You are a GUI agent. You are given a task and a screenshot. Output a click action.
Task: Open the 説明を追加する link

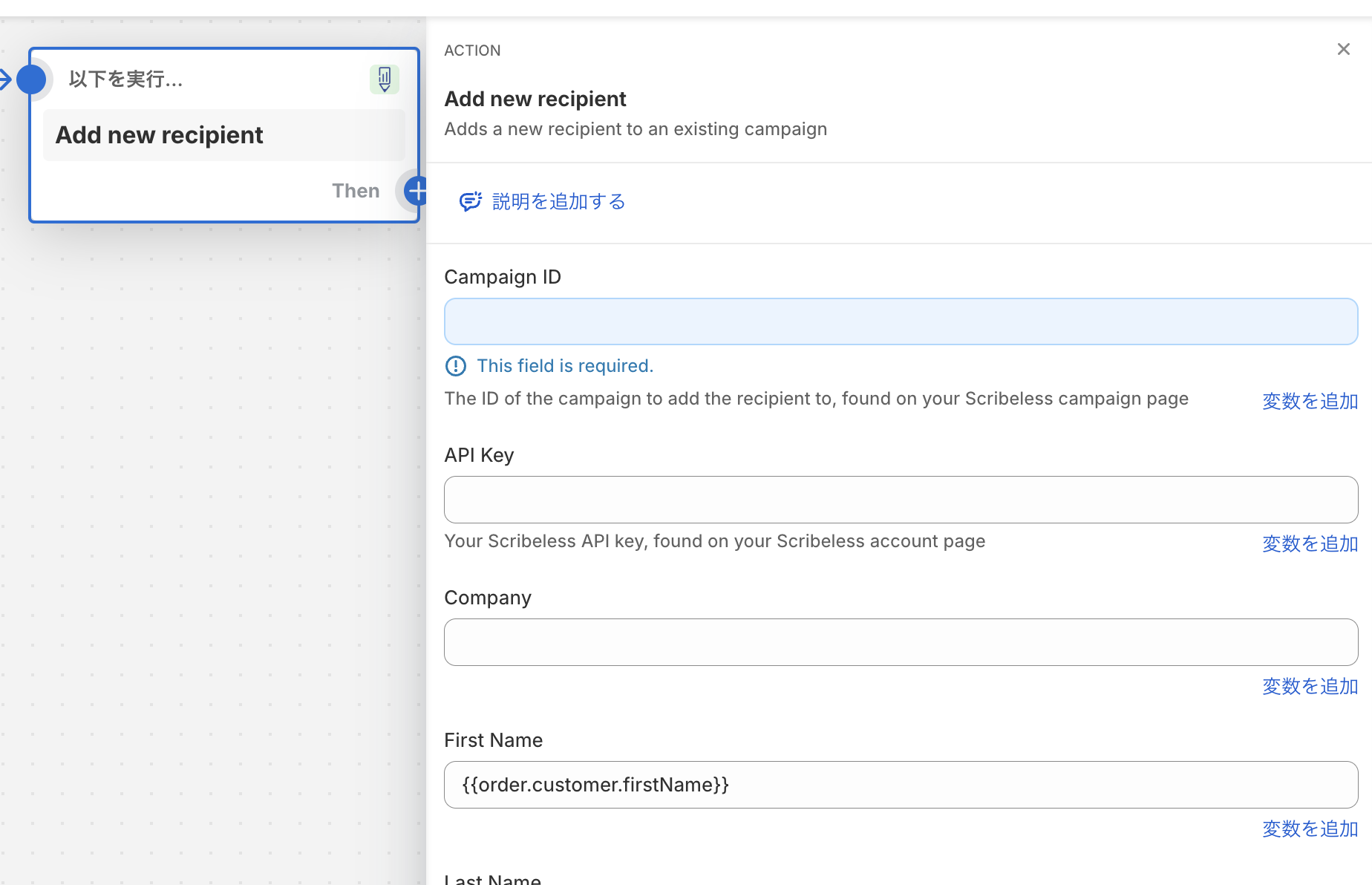click(559, 201)
